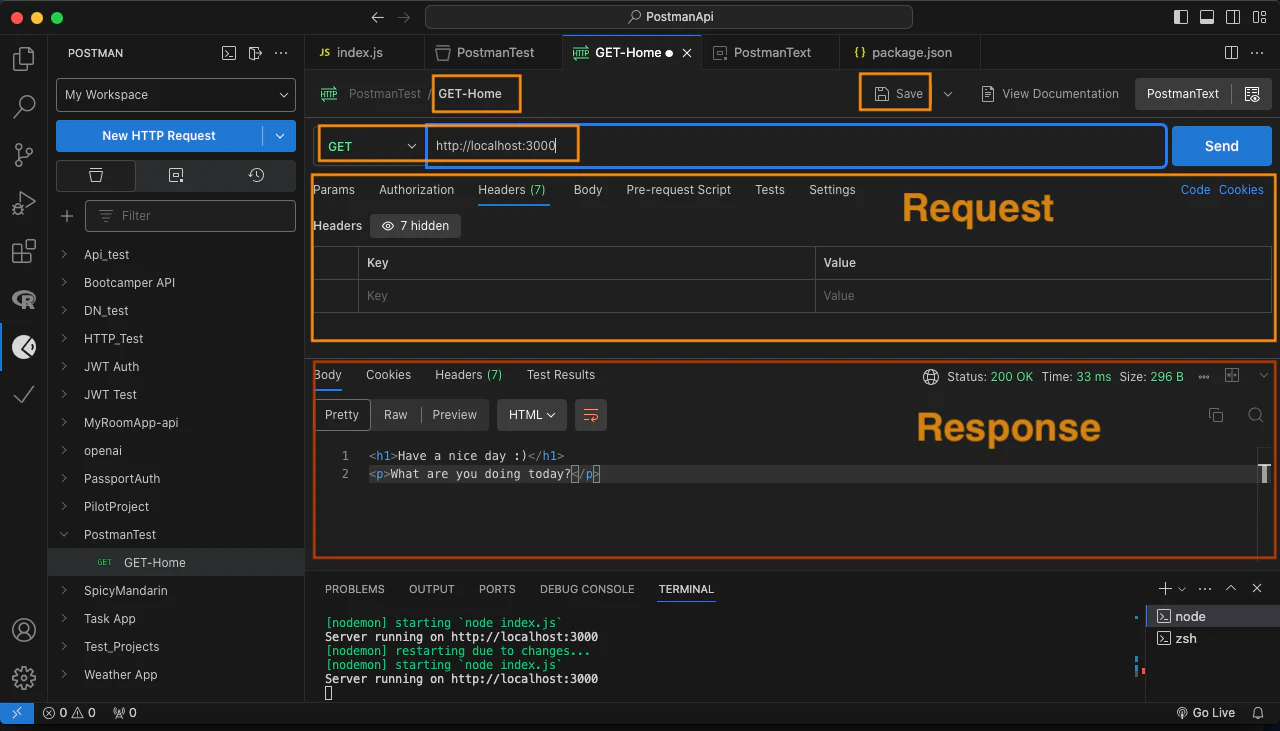Select the Raw response view
The height and width of the screenshot is (731, 1280).
[x=396, y=415]
